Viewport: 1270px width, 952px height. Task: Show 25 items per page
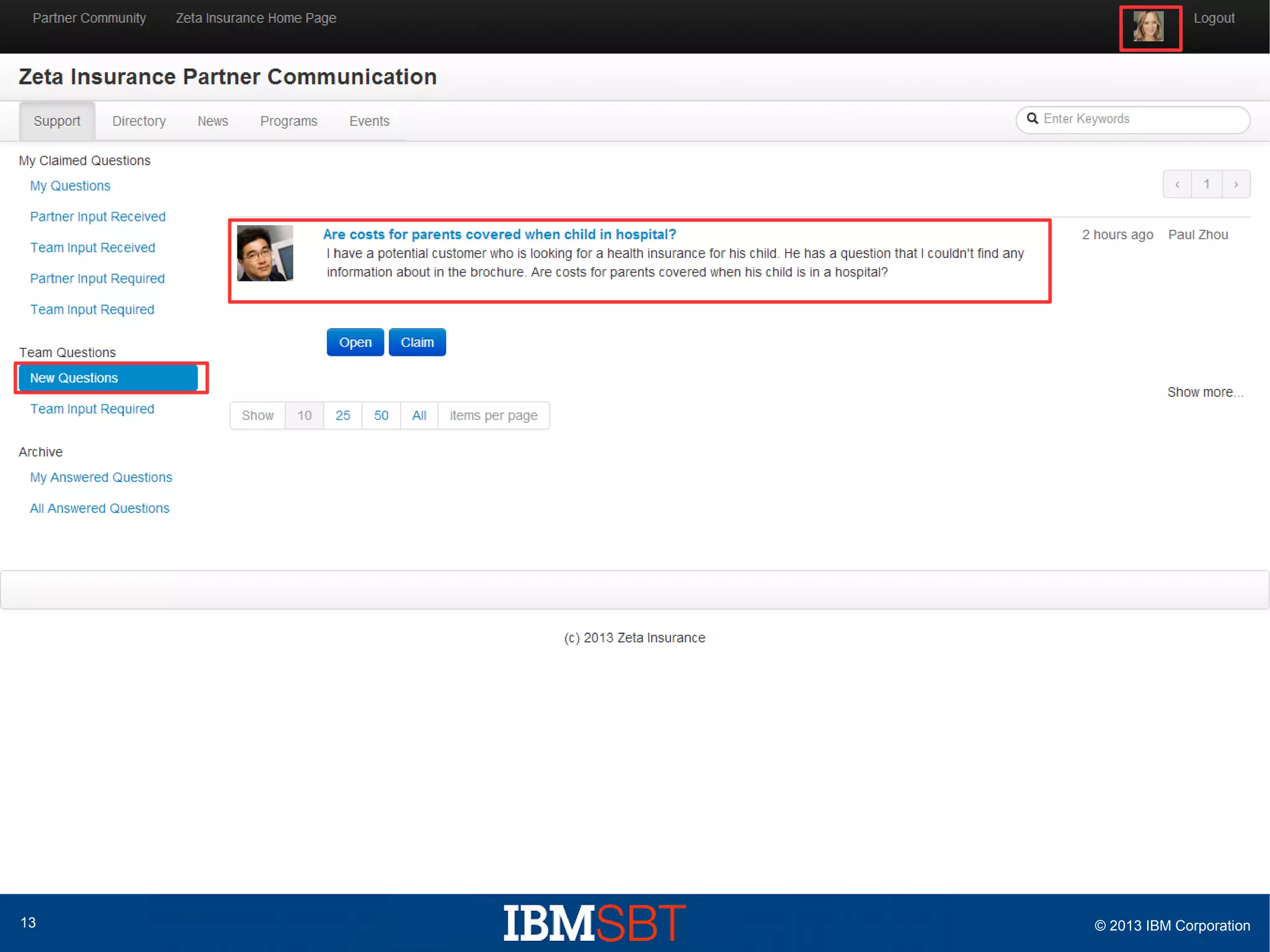click(343, 416)
